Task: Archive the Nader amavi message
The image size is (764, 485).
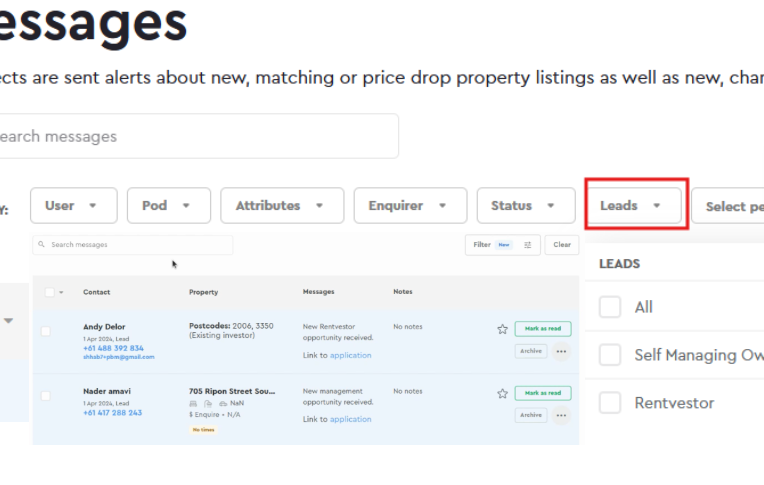Action: pos(531,415)
